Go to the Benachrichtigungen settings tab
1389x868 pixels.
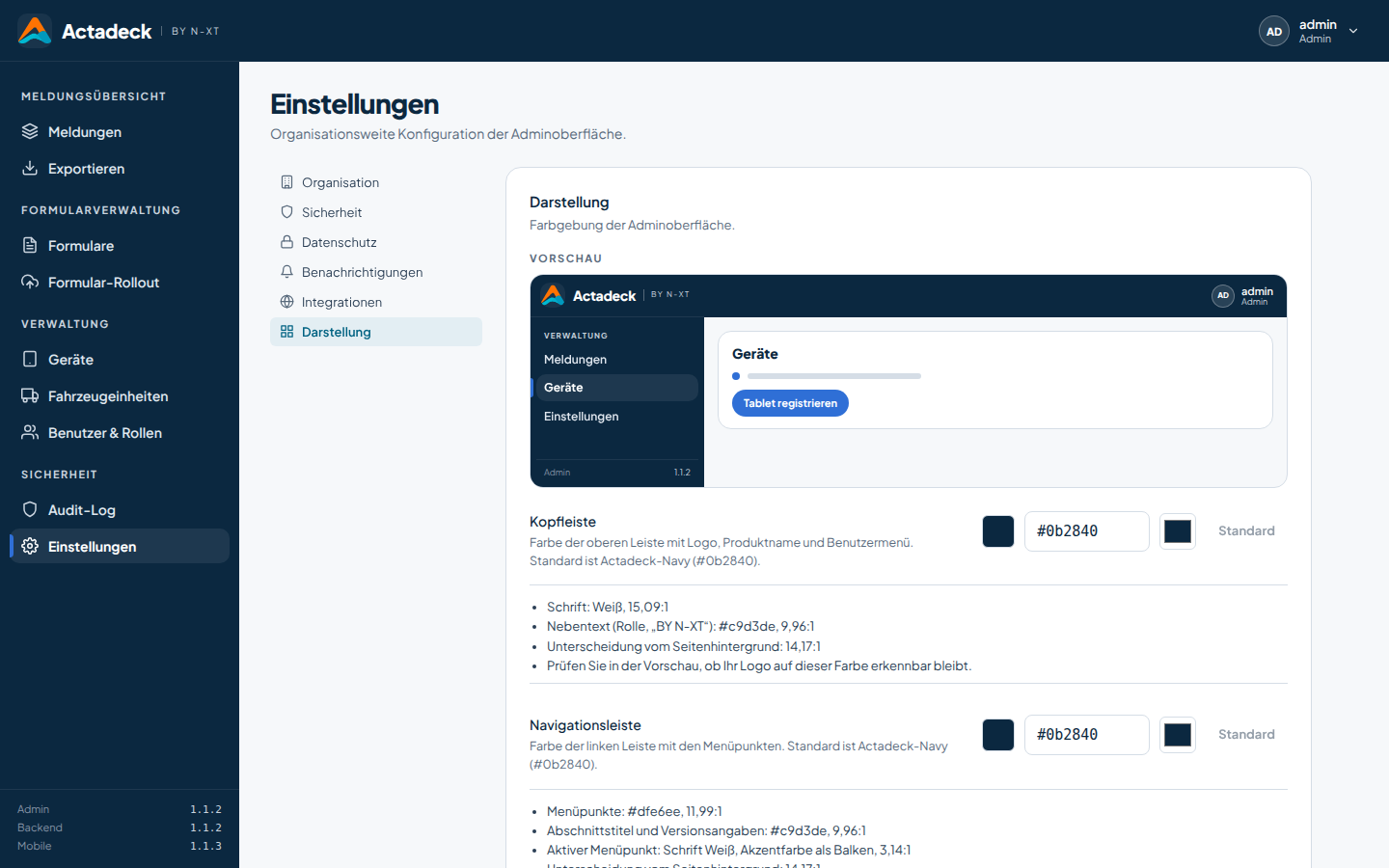tap(376, 272)
